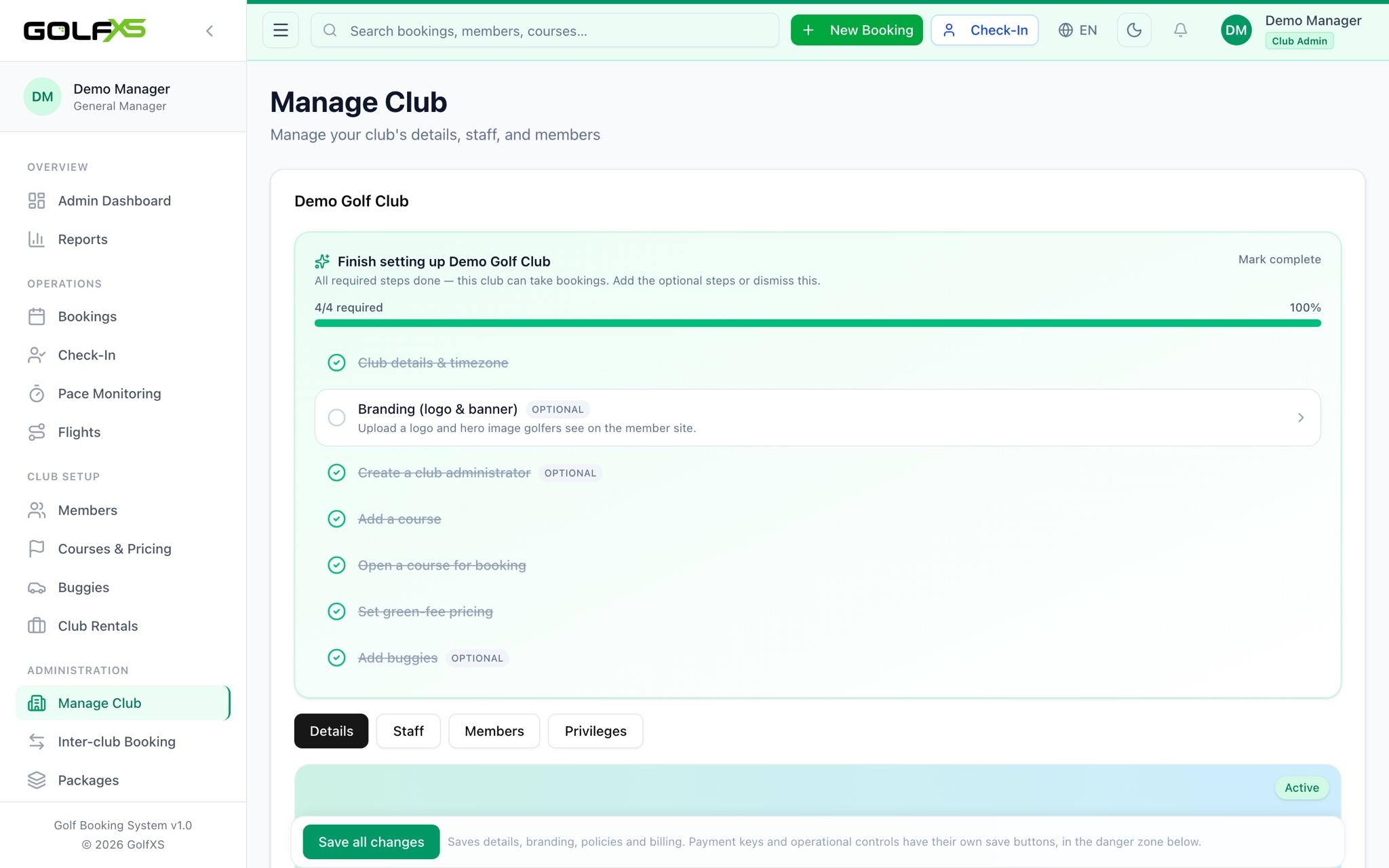Open Inter-club Booking
This screenshot has width=1389, height=868.
(x=123, y=742)
